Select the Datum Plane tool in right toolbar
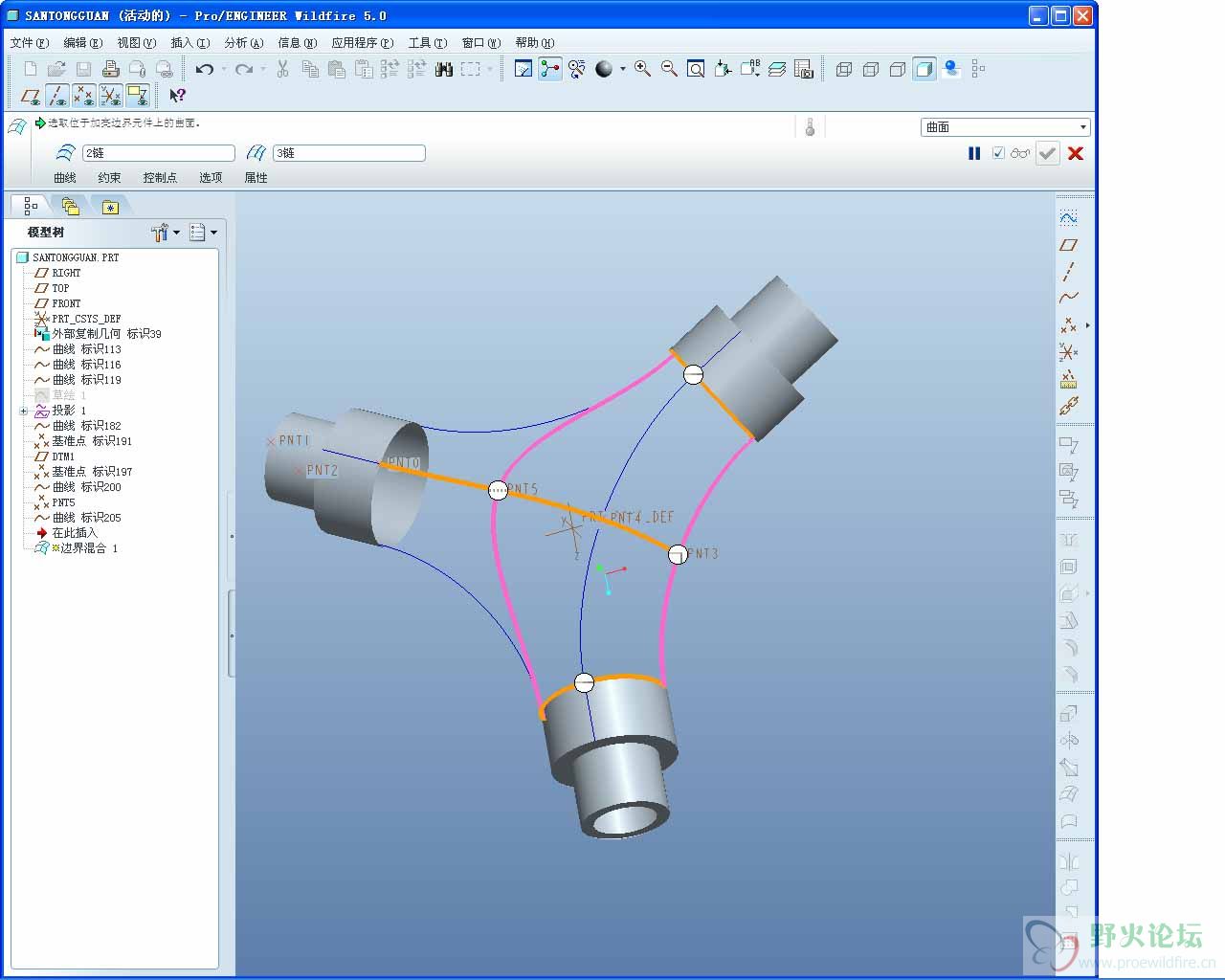The image size is (1225, 980). click(x=1069, y=245)
